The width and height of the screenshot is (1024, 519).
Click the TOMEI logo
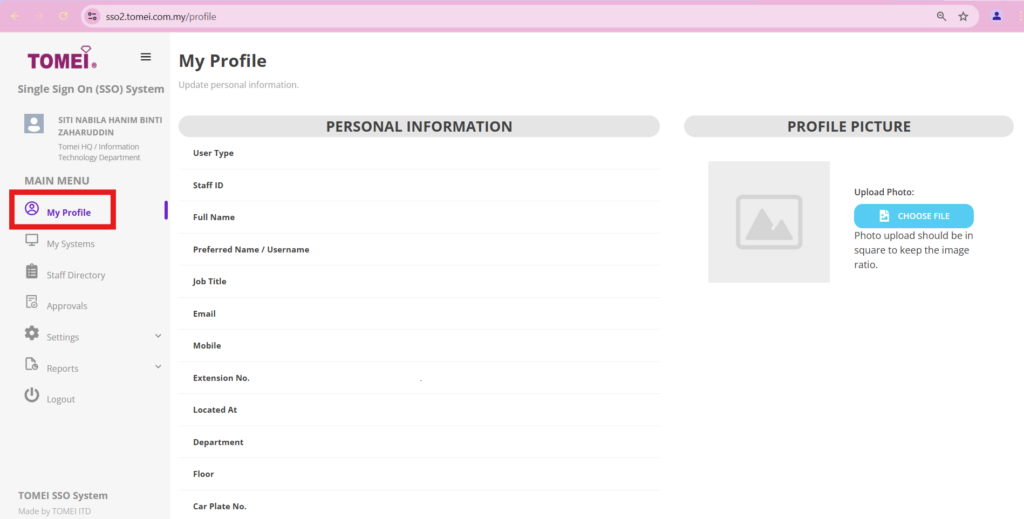pos(62,58)
